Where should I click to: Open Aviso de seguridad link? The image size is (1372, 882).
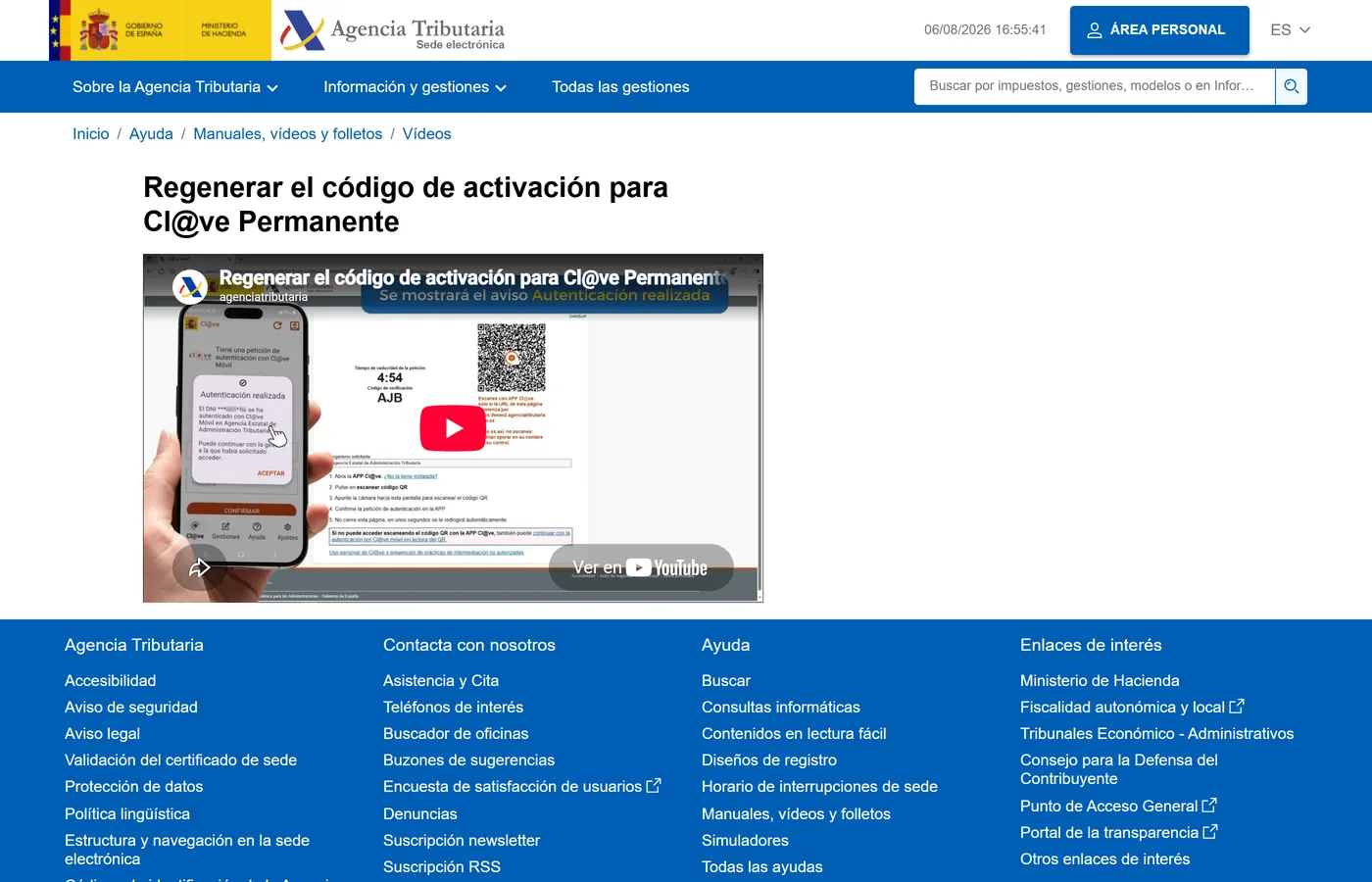131,707
